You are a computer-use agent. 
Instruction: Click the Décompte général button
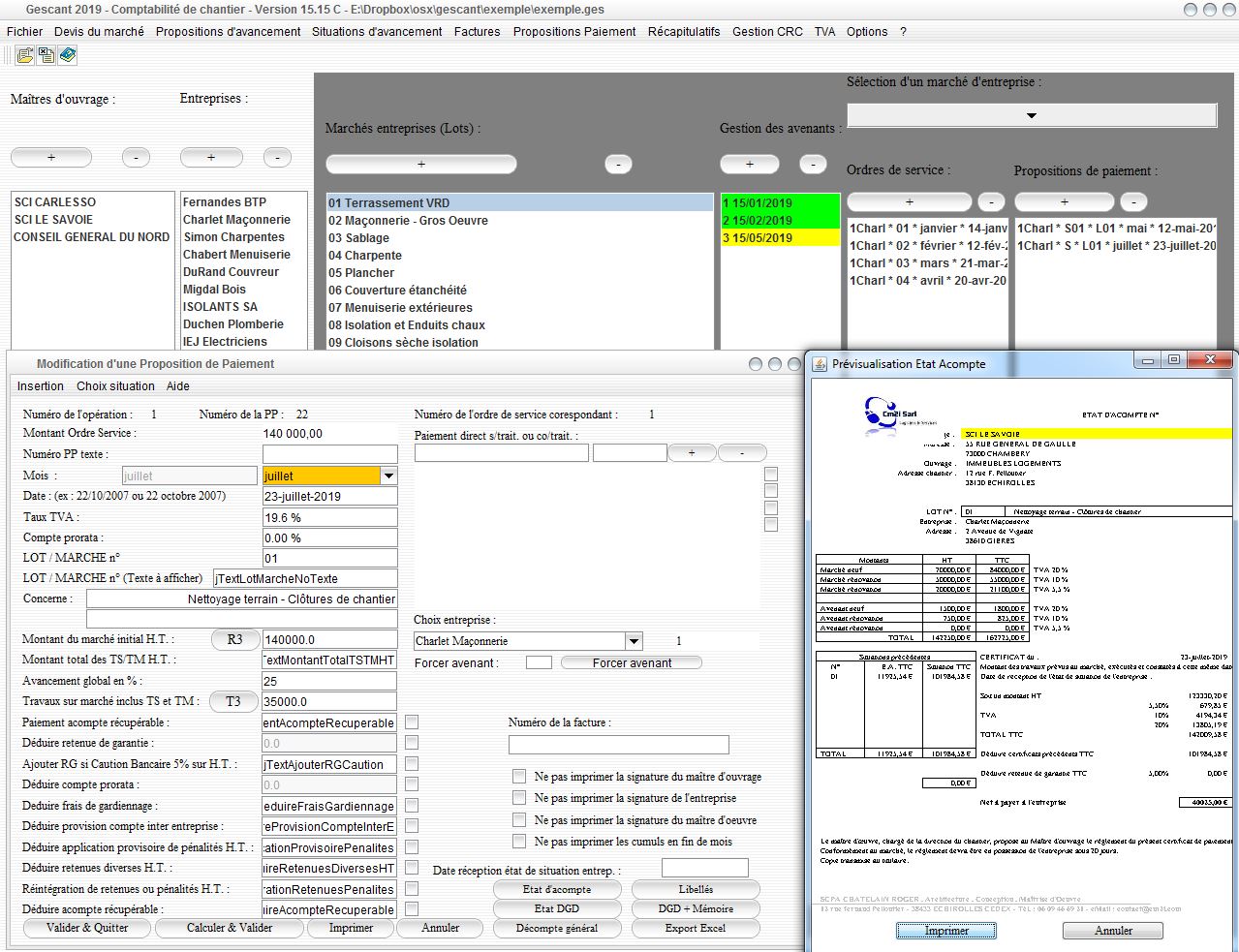pos(557,928)
